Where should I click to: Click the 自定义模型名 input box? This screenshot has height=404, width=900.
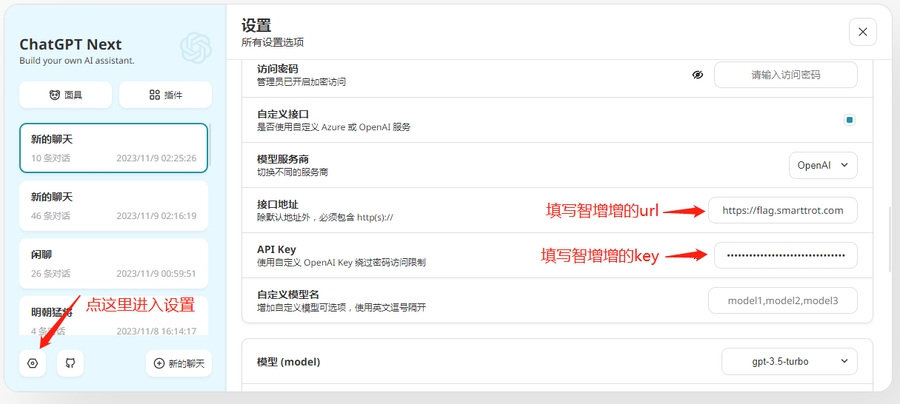[x=783, y=301]
